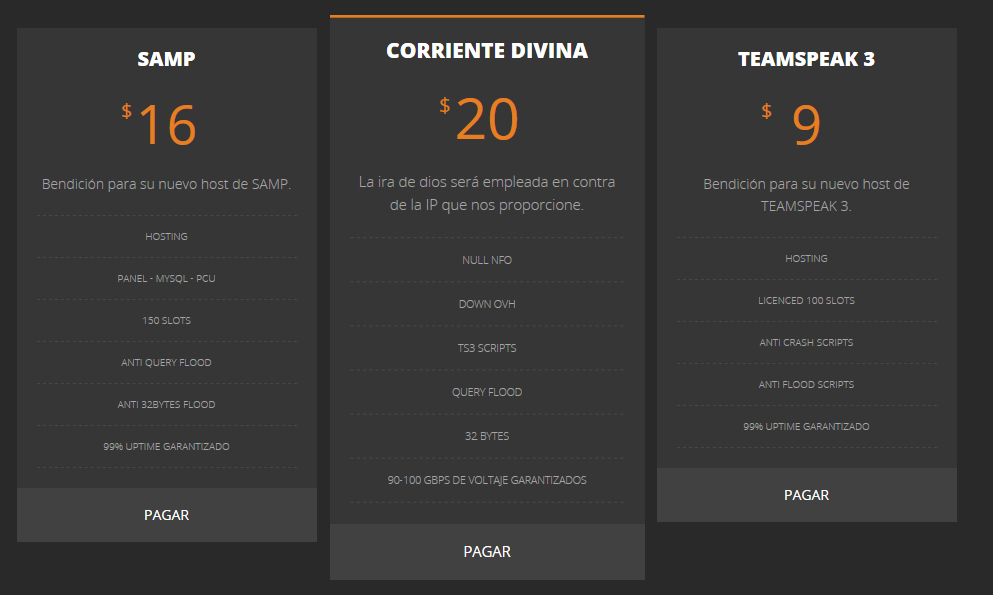Click 'ANTI 32BYTES FLOOD' feature row
This screenshot has width=993, height=595.
coord(167,404)
